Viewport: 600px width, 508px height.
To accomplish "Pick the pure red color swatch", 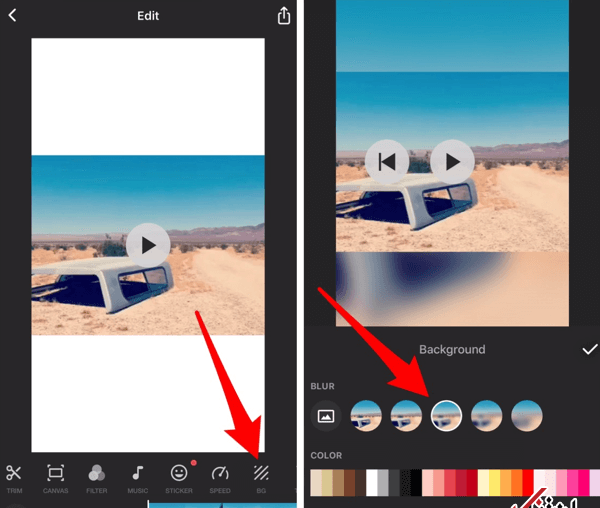I will 528,483.
